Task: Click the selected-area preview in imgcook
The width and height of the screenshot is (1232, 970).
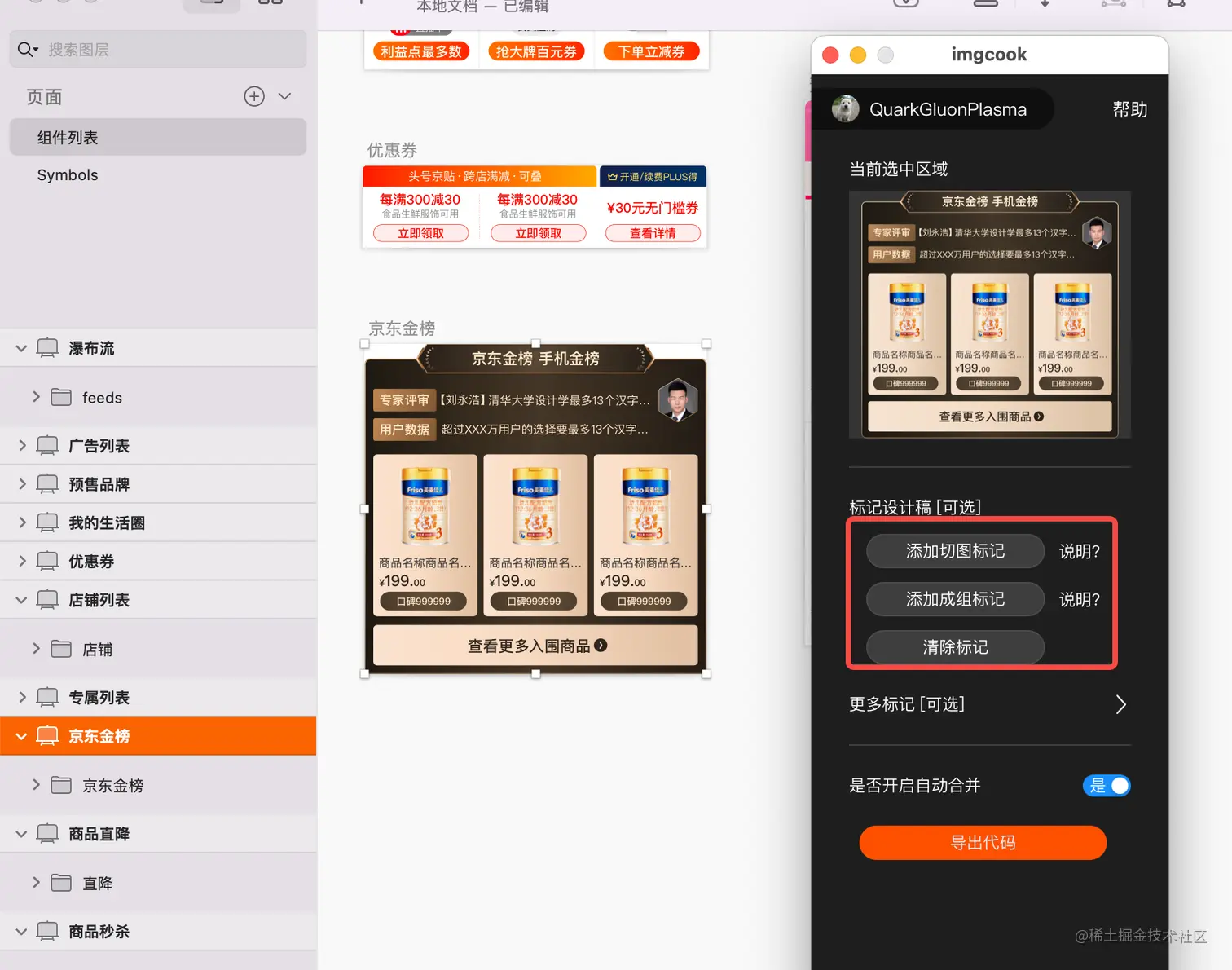Action: [990, 314]
